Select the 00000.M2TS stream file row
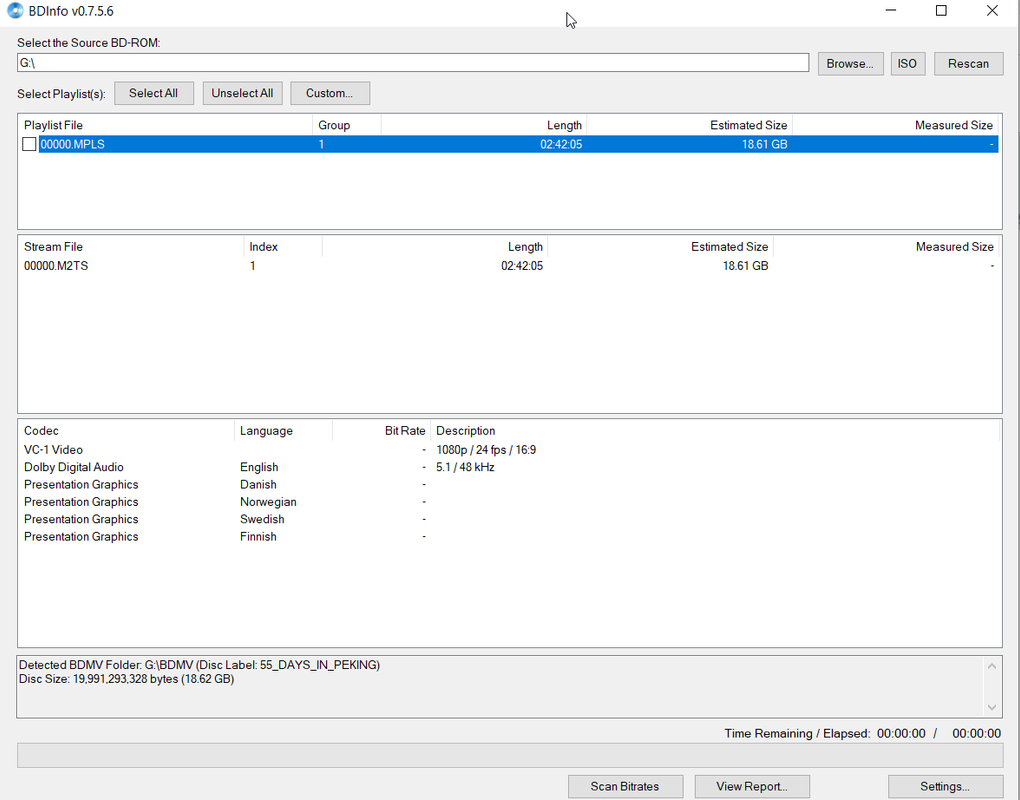The image size is (1020, 800). point(509,265)
